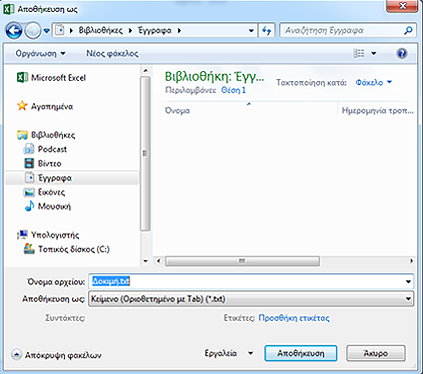
Task: Click the Άκυρο cancel button
Action: click(376, 353)
